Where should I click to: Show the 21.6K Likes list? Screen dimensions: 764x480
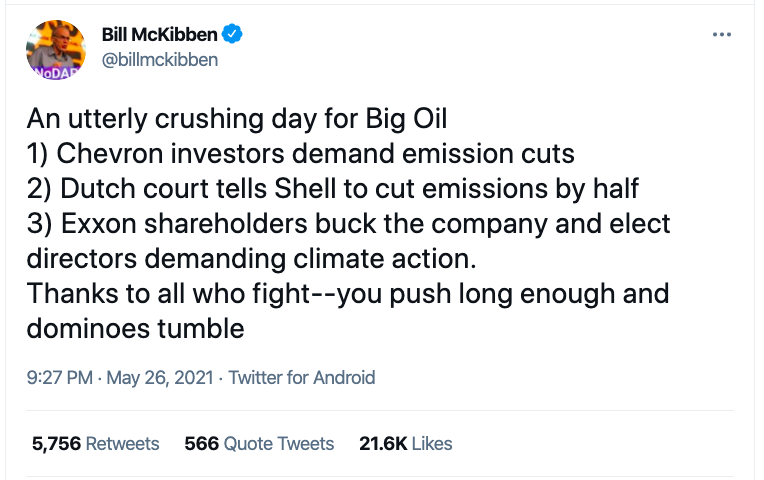pos(405,444)
